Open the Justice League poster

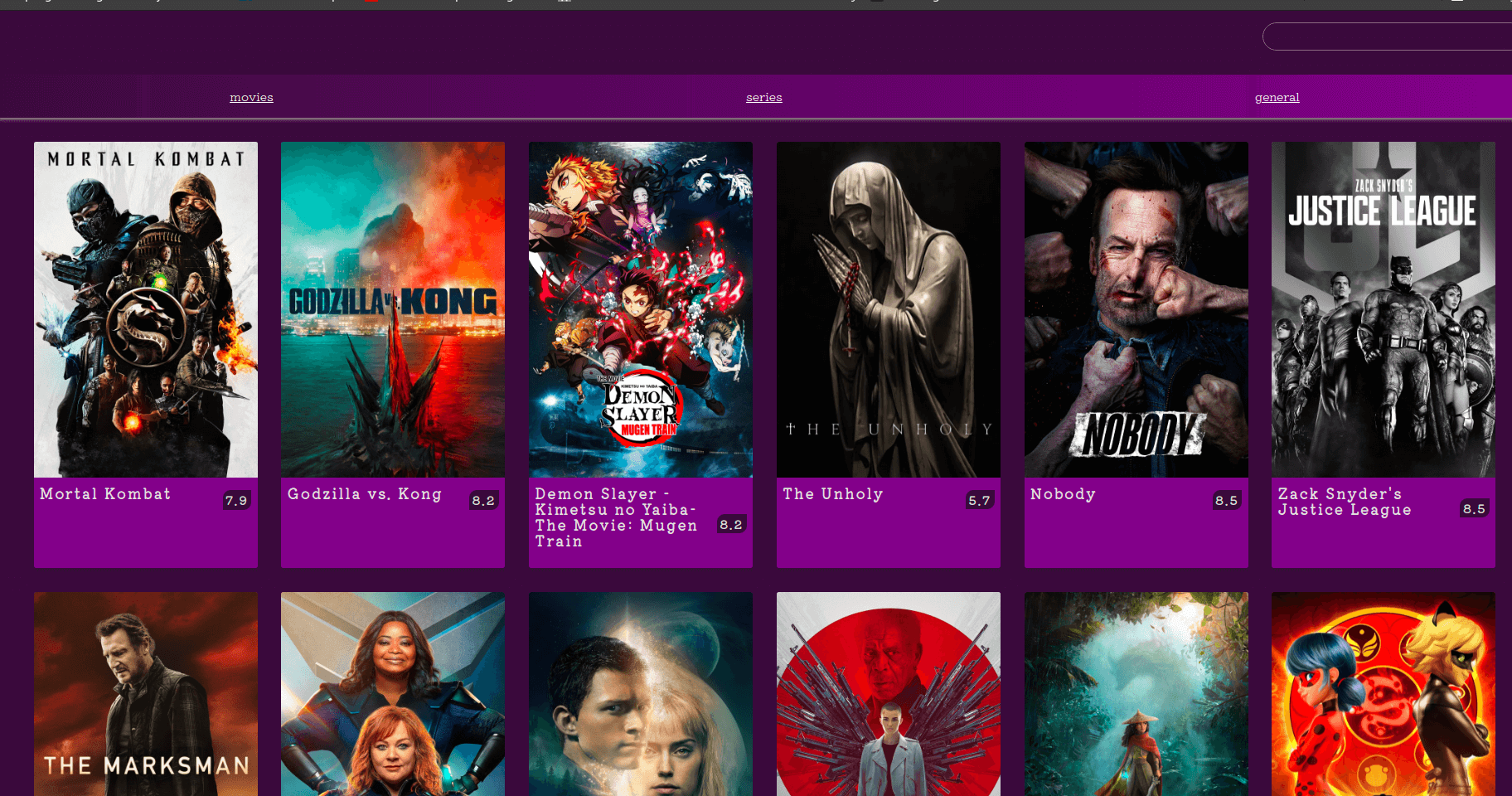(1384, 309)
